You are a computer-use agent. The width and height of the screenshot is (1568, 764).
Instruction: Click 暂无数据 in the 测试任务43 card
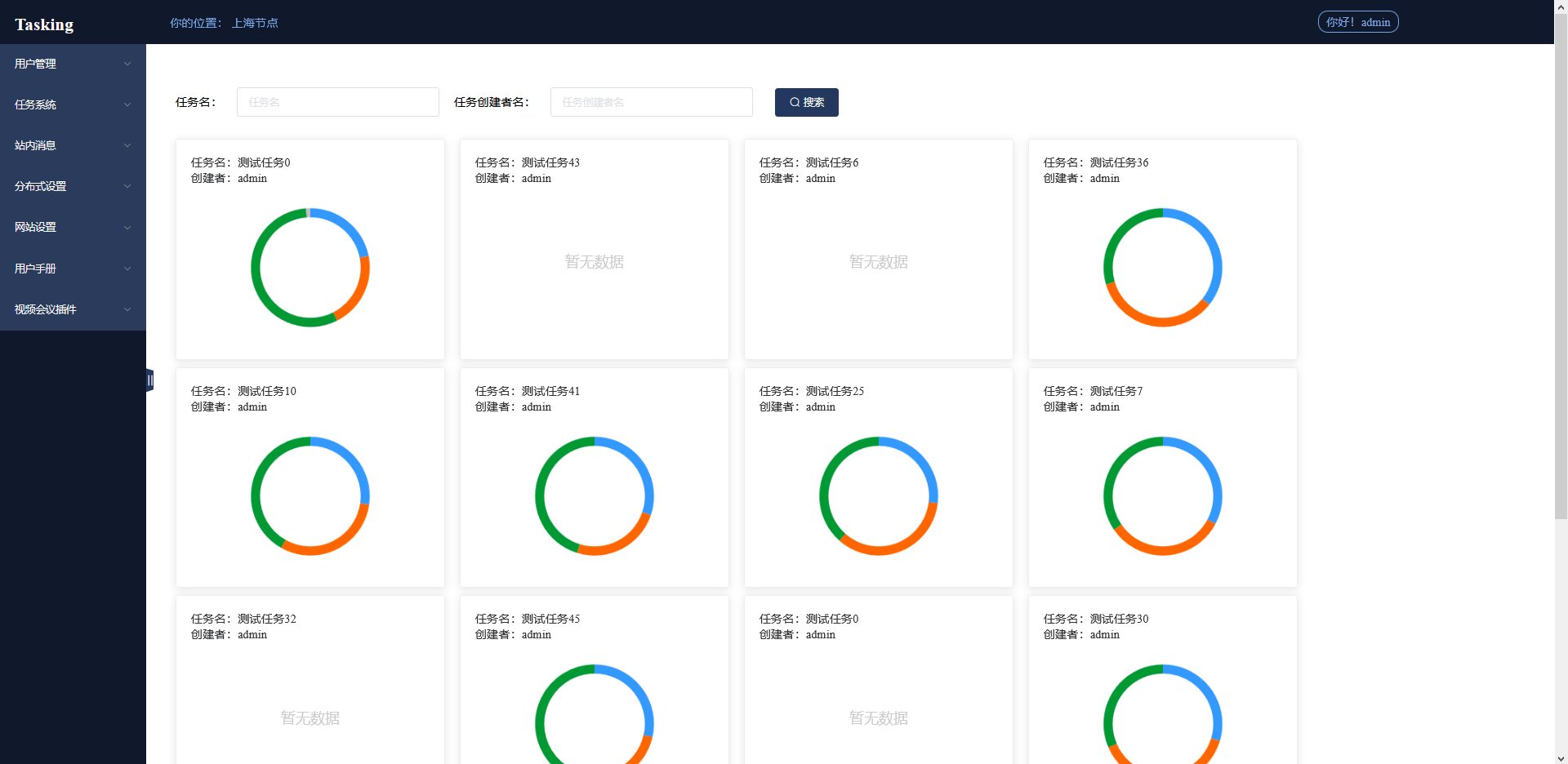[595, 262]
